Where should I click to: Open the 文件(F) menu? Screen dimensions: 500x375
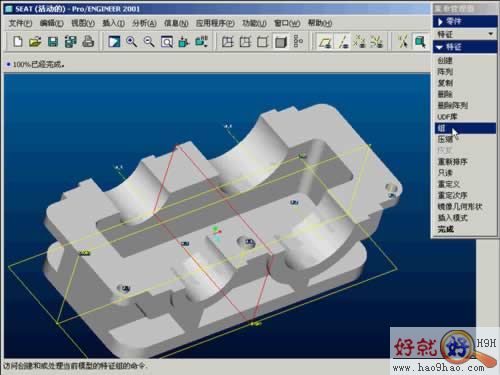coord(20,23)
